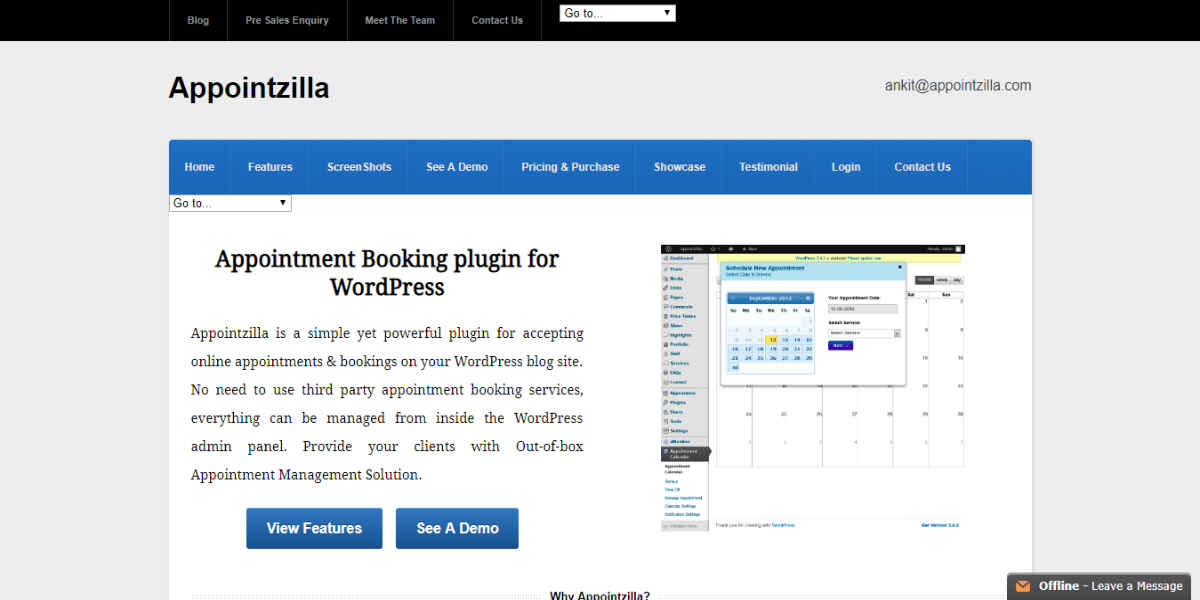Expand the Go to dropdown below blue menu
Screen dimensions: 1200x600
point(230,203)
